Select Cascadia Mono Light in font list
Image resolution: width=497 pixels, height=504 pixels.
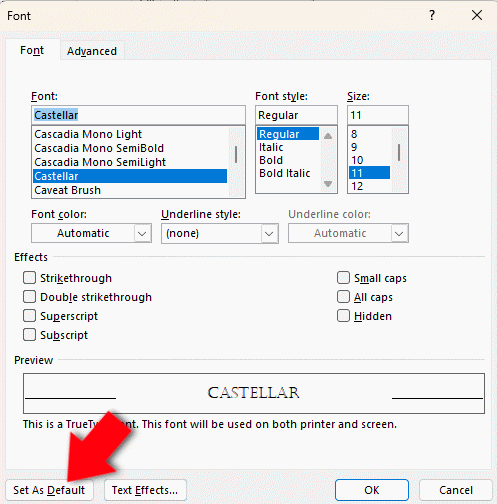[x=130, y=134]
